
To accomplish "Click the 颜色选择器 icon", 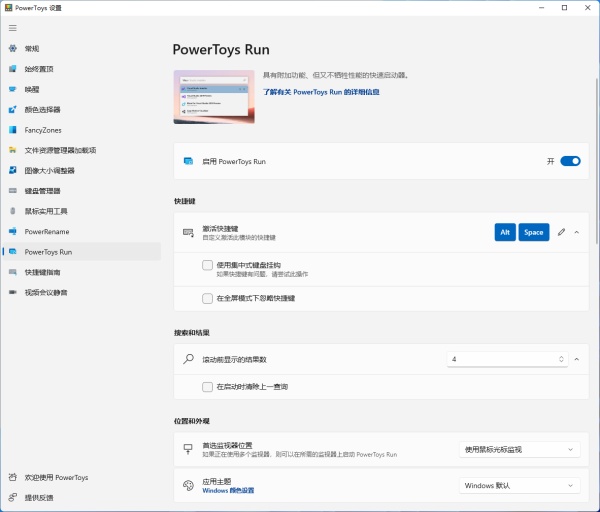I will 13,109.
